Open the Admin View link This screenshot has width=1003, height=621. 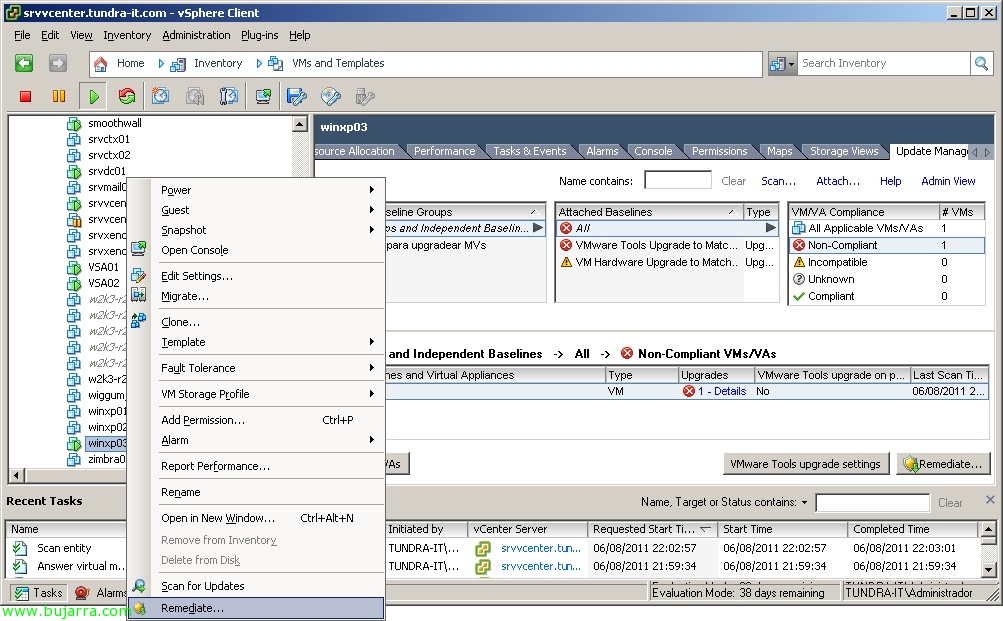pyautogui.click(x=947, y=181)
